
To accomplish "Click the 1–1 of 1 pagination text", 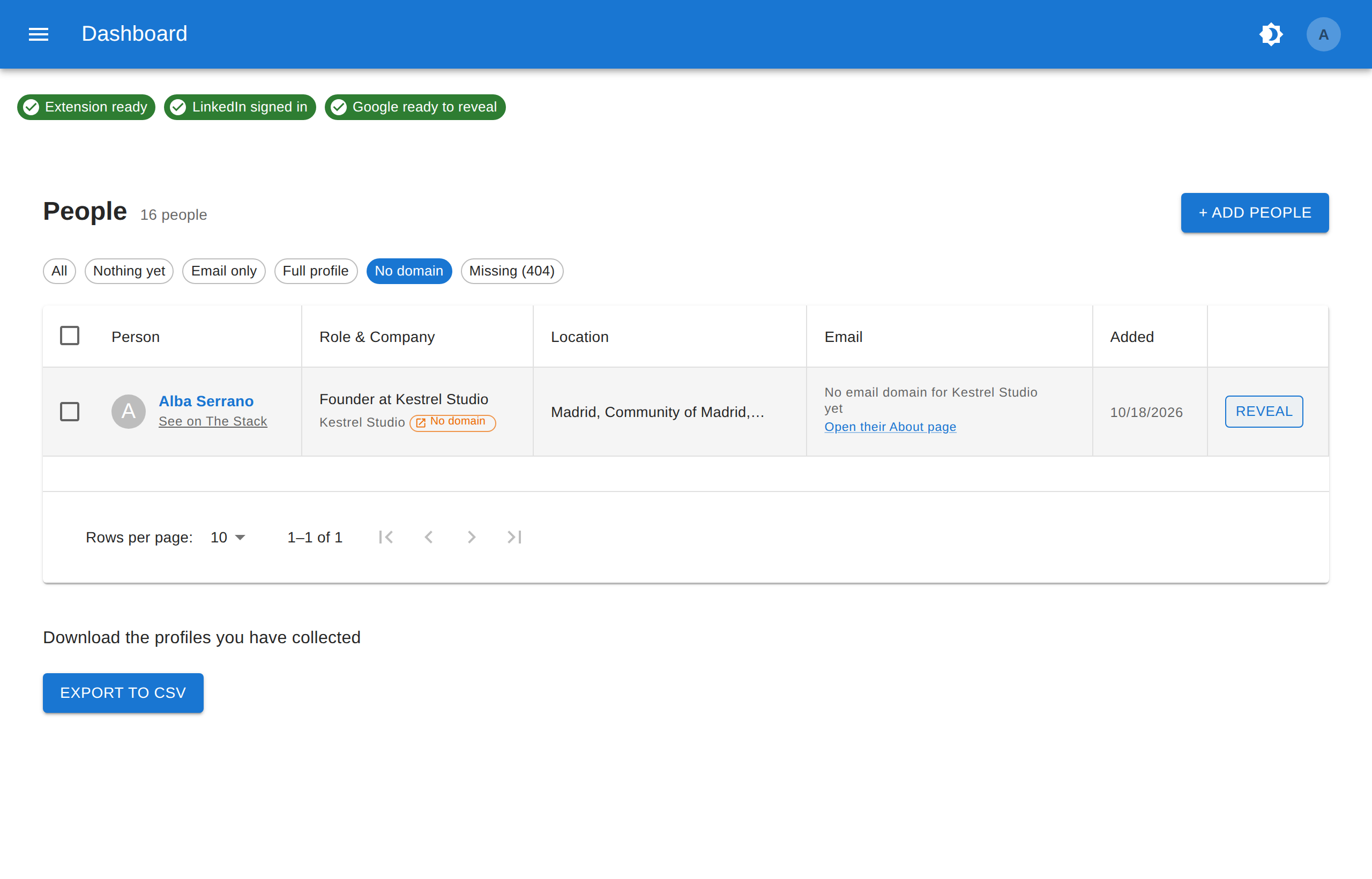I will (315, 537).
